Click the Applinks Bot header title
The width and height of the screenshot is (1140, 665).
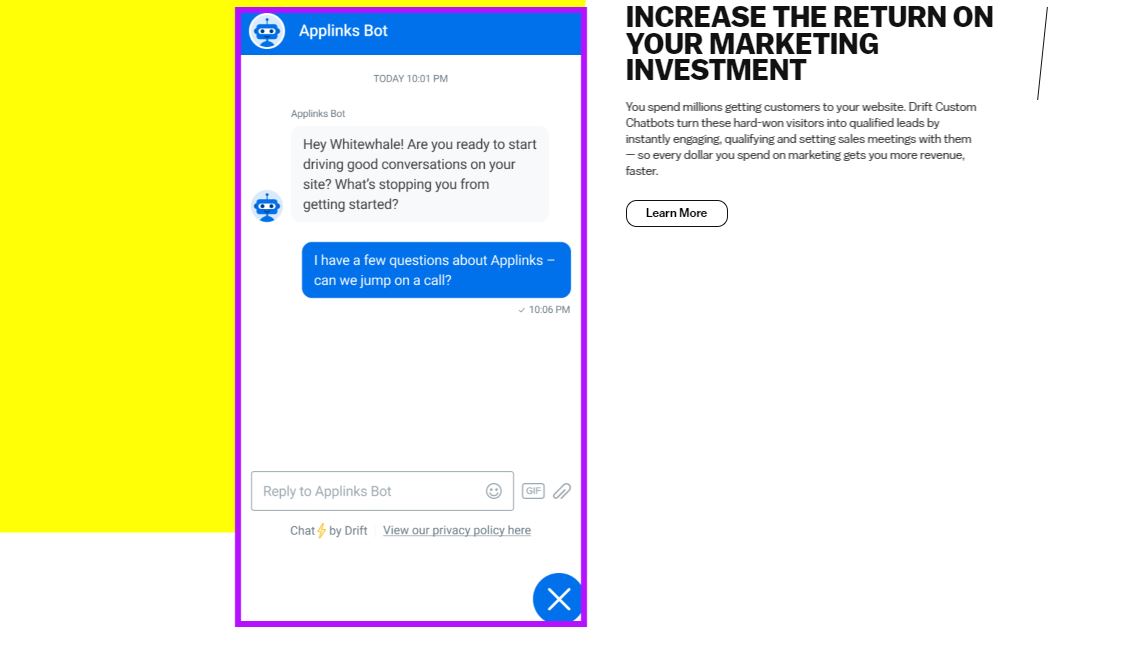343,31
